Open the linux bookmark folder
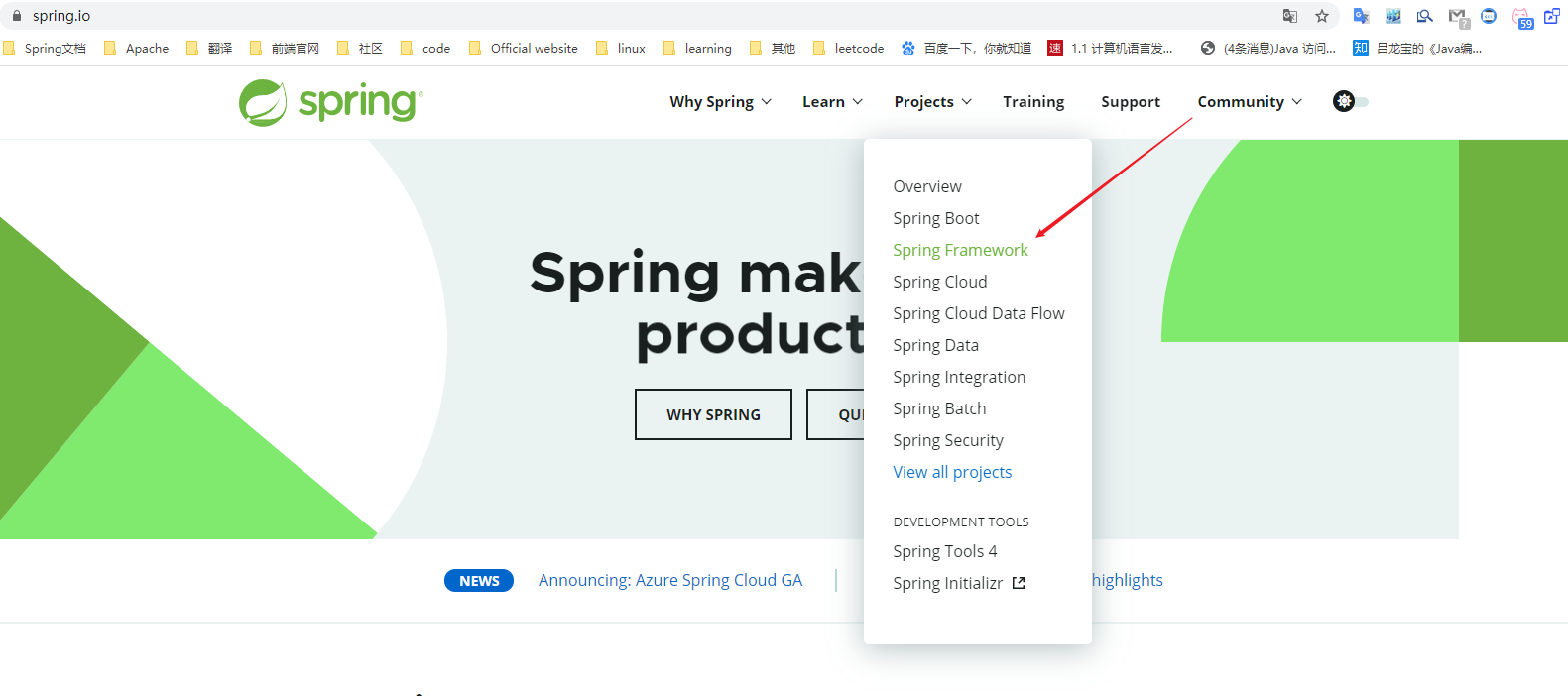1568x696 pixels. point(621,48)
